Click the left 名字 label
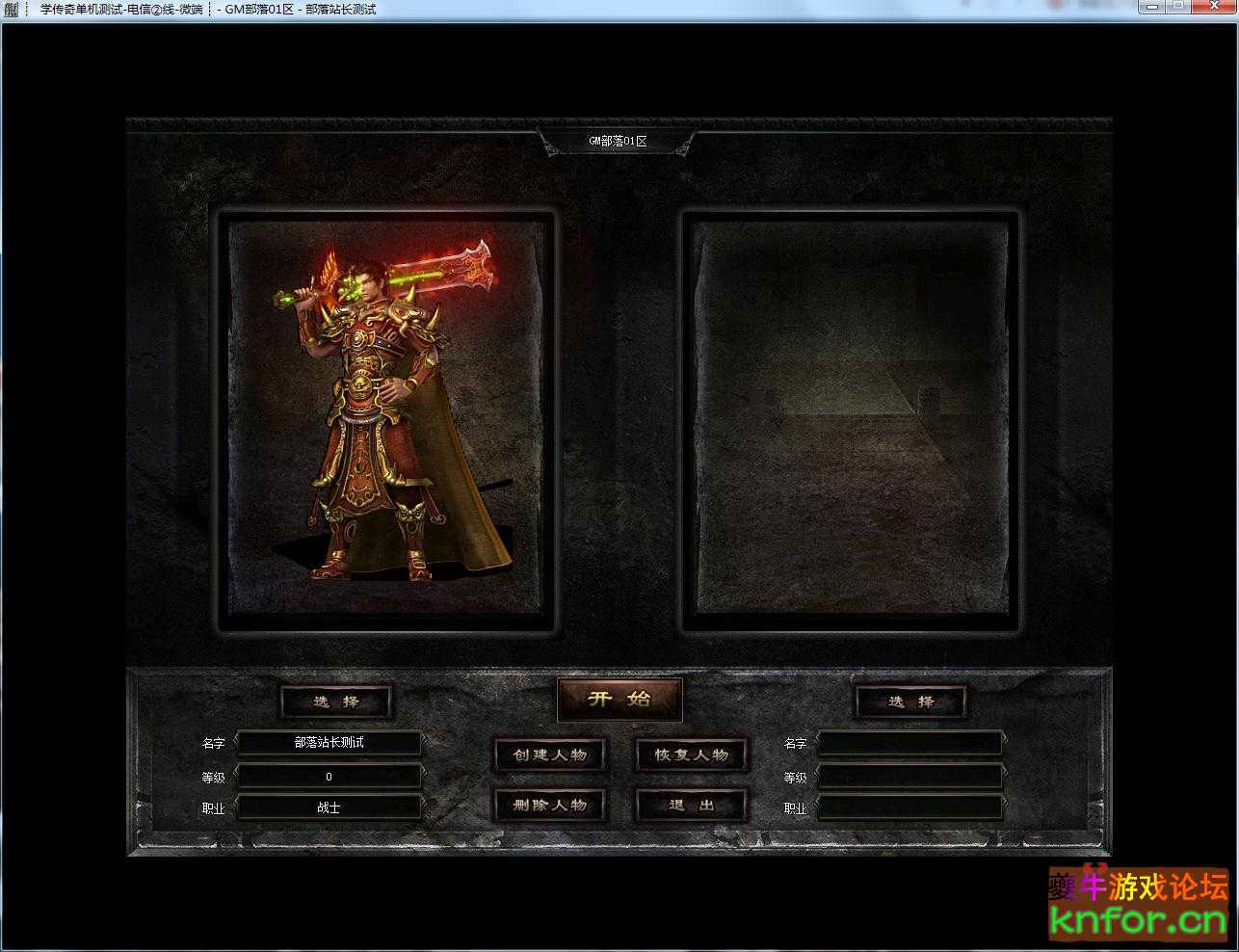Screen dimensions: 1239x952 tap(213, 744)
